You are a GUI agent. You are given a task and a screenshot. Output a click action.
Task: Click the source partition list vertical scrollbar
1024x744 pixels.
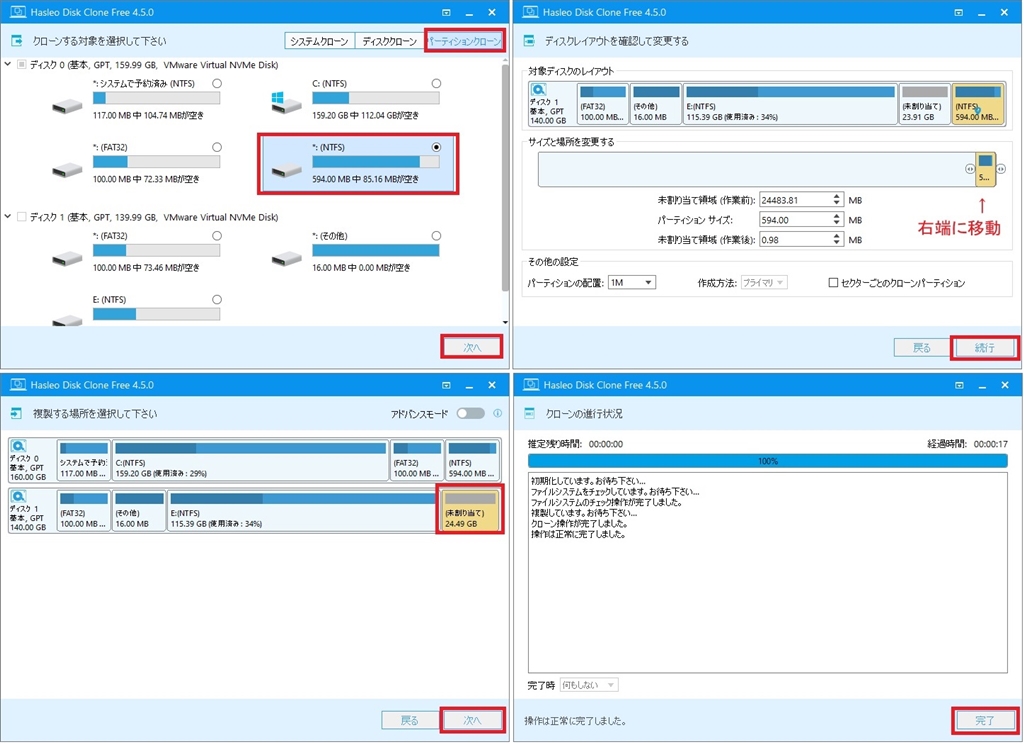coord(505,176)
